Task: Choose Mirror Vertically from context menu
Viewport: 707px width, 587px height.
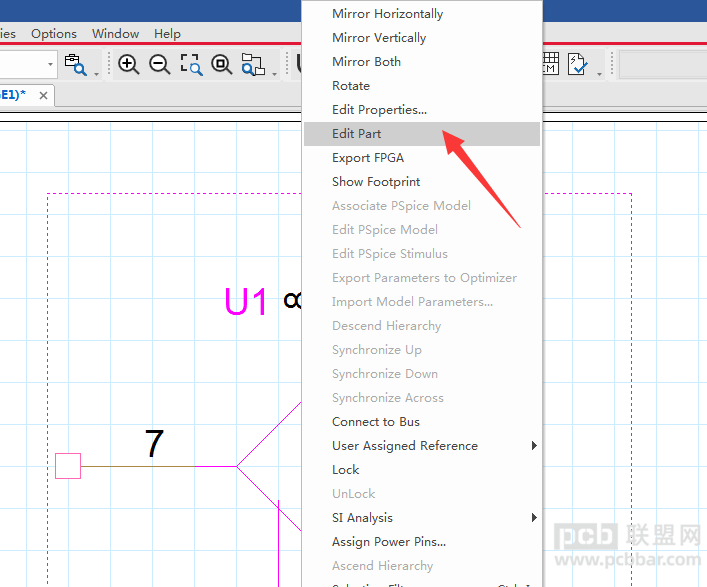Action: pos(422,38)
